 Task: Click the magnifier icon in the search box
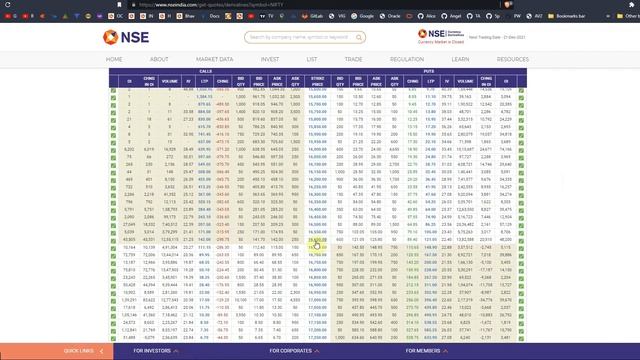point(359,38)
